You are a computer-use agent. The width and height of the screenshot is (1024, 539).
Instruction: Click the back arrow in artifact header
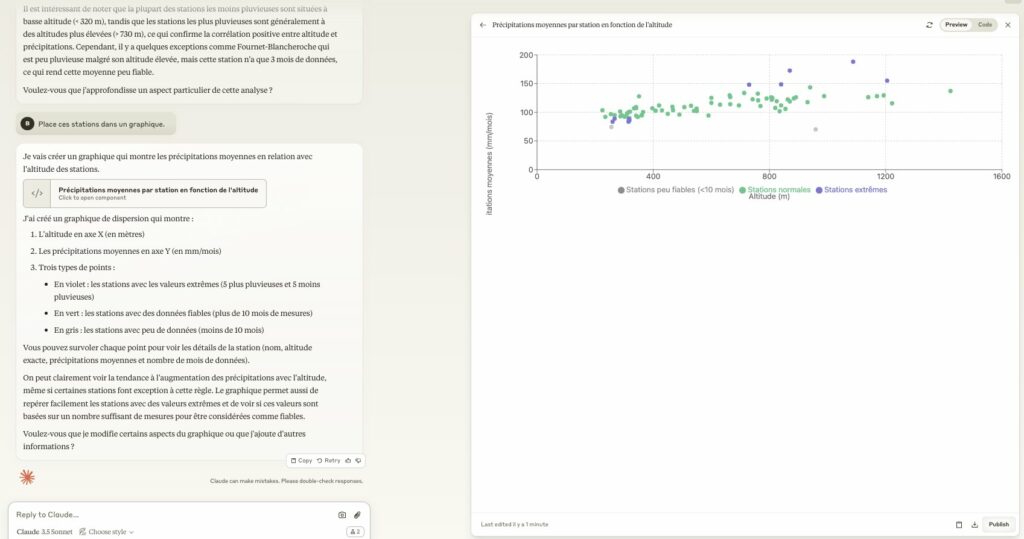[483, 25]
